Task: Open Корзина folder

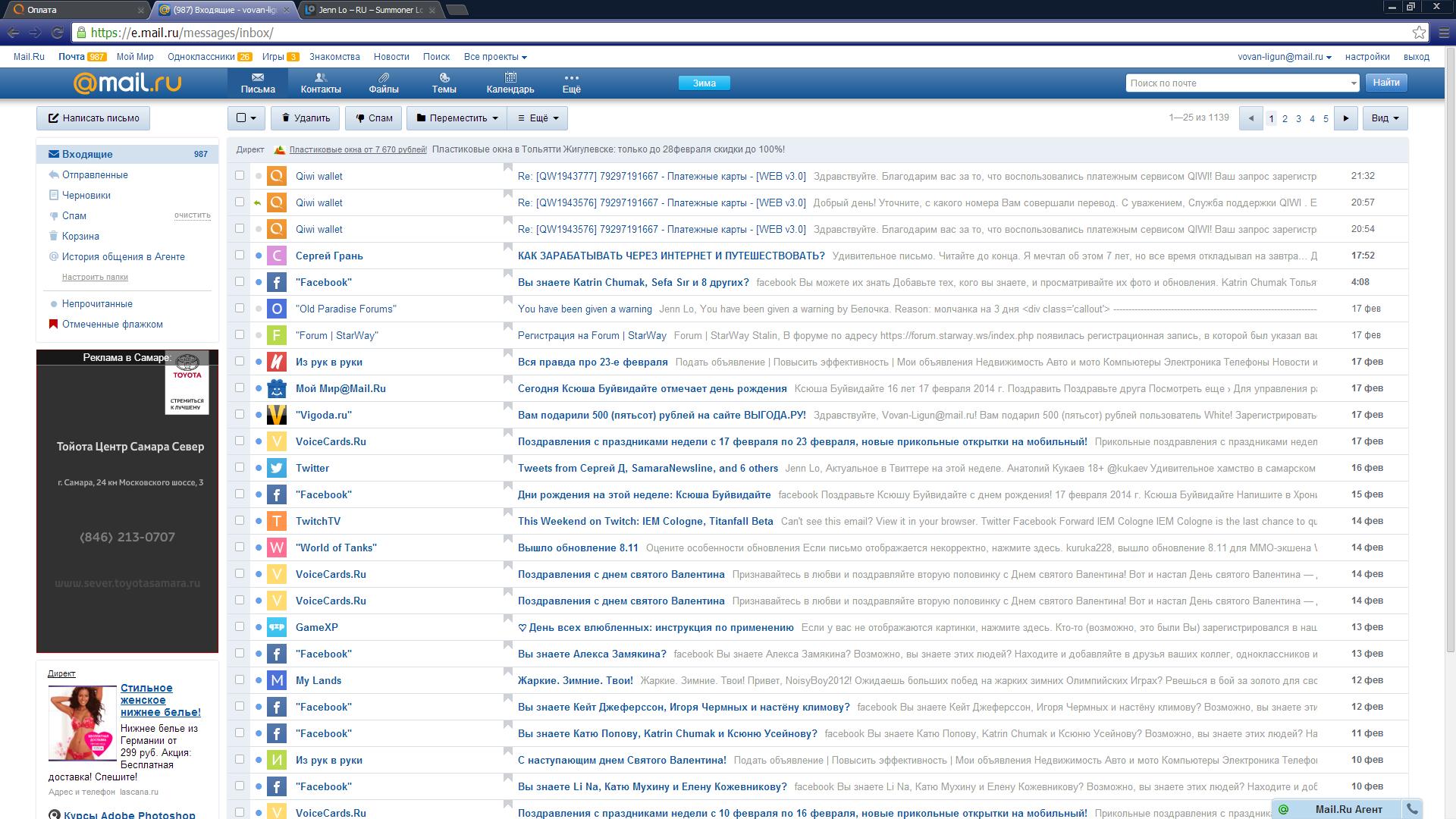Action: pos(80,236)
